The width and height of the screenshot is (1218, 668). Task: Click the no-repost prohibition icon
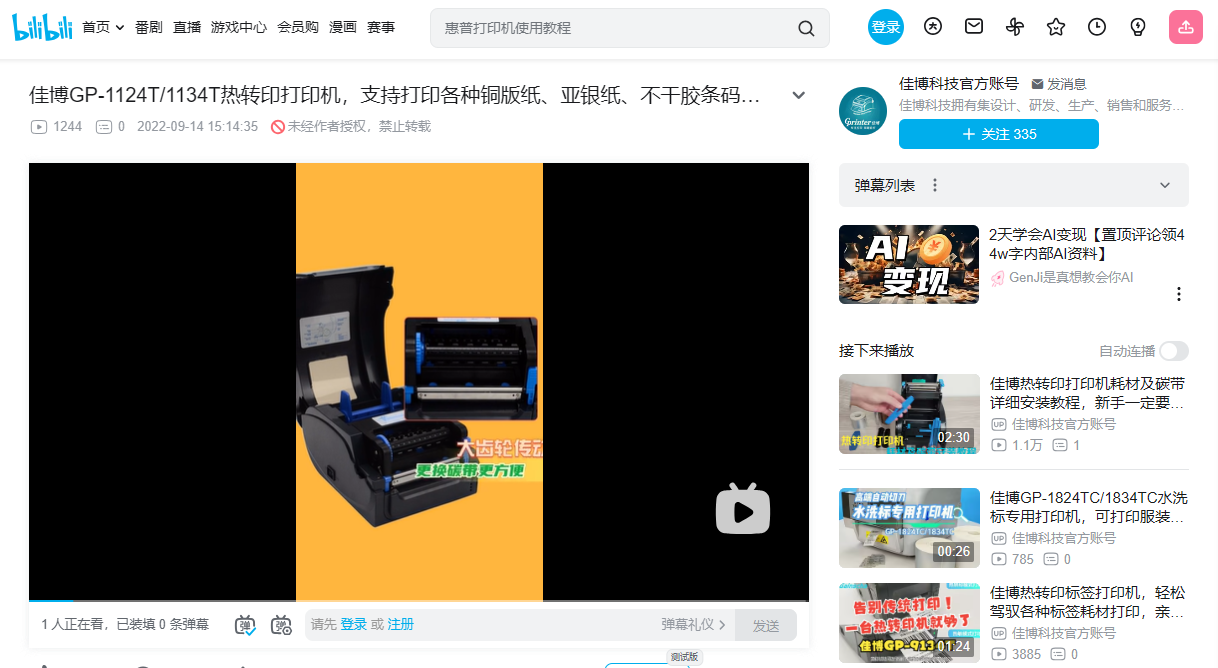pos(278,127)
